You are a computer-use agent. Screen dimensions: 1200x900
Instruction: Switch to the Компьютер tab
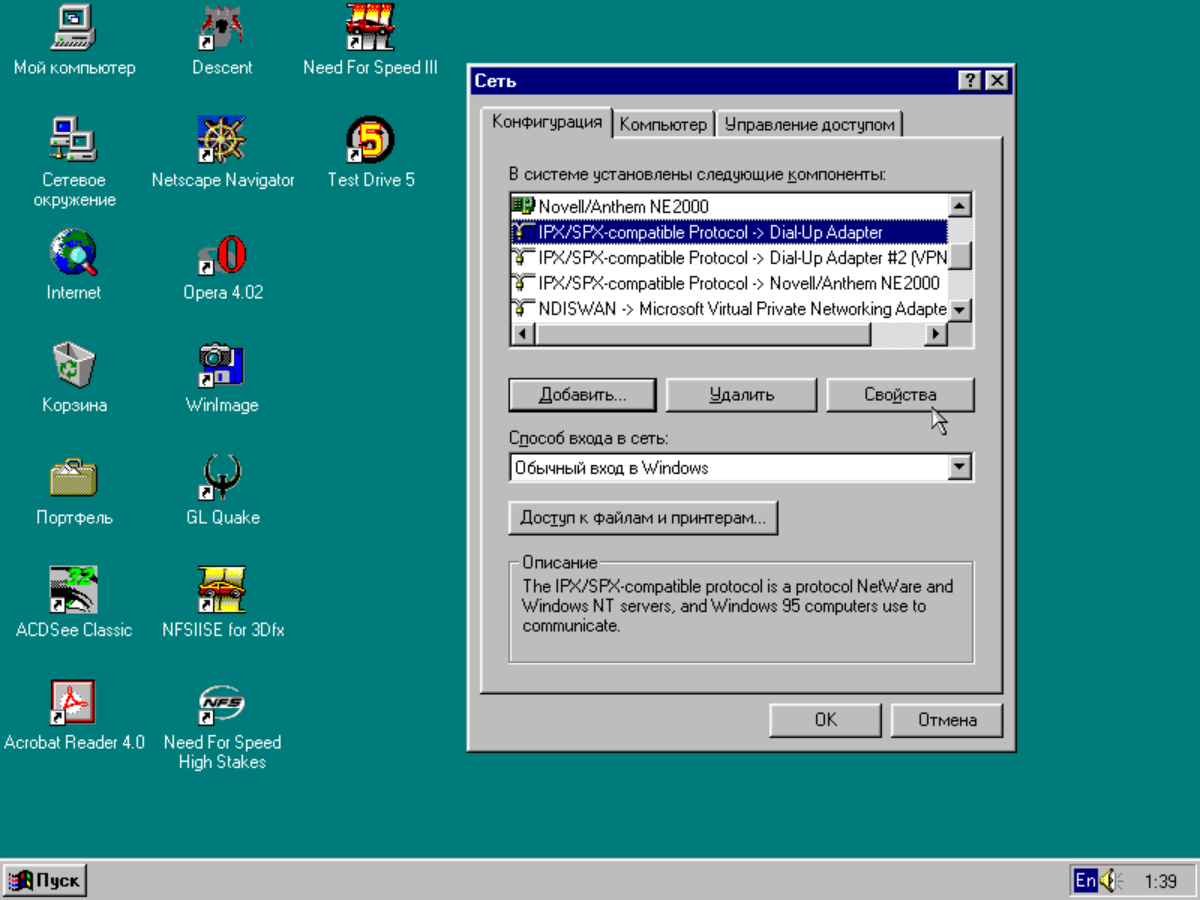pyautogui.click(x=662, y=124)
